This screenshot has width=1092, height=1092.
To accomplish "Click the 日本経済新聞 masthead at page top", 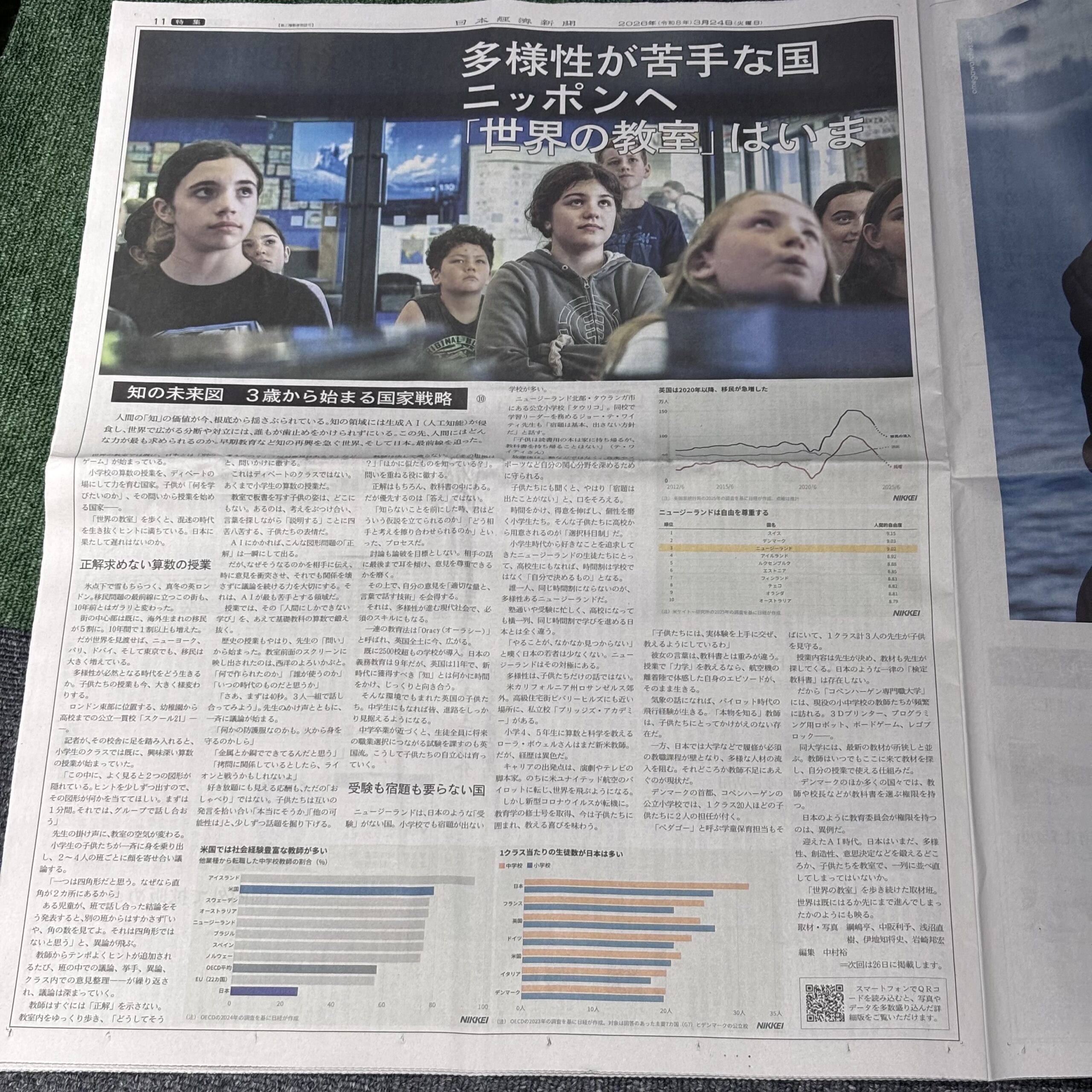I will (514, 23).
